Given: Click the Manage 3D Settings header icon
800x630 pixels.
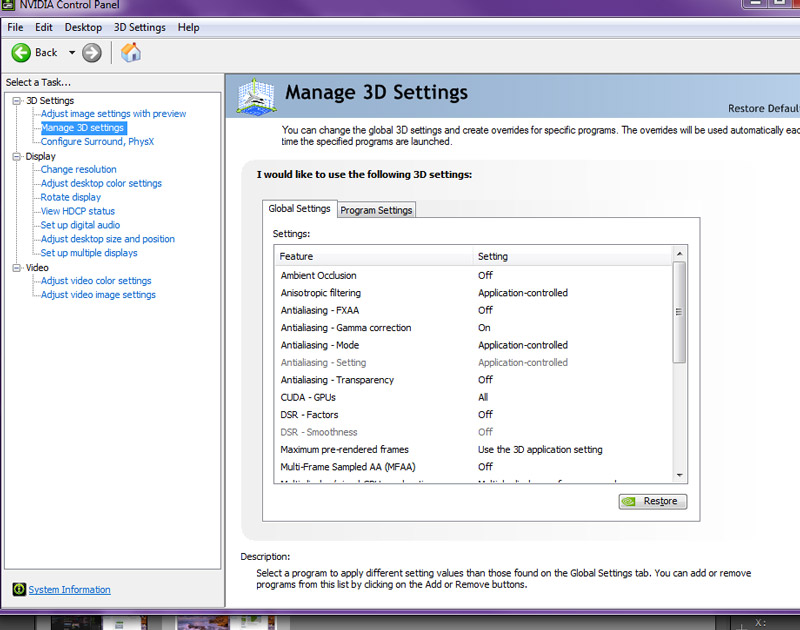Looking at the screenshot, I should [256, 96].
